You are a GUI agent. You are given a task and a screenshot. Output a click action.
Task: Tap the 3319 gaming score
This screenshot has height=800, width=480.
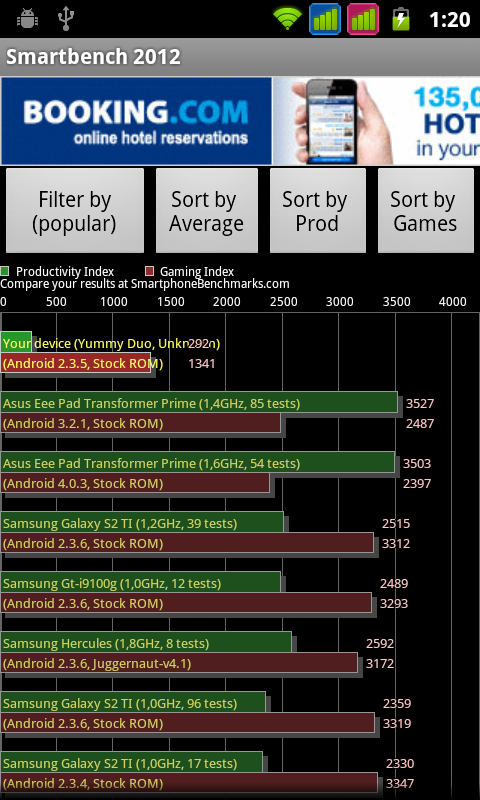point(397,724)
